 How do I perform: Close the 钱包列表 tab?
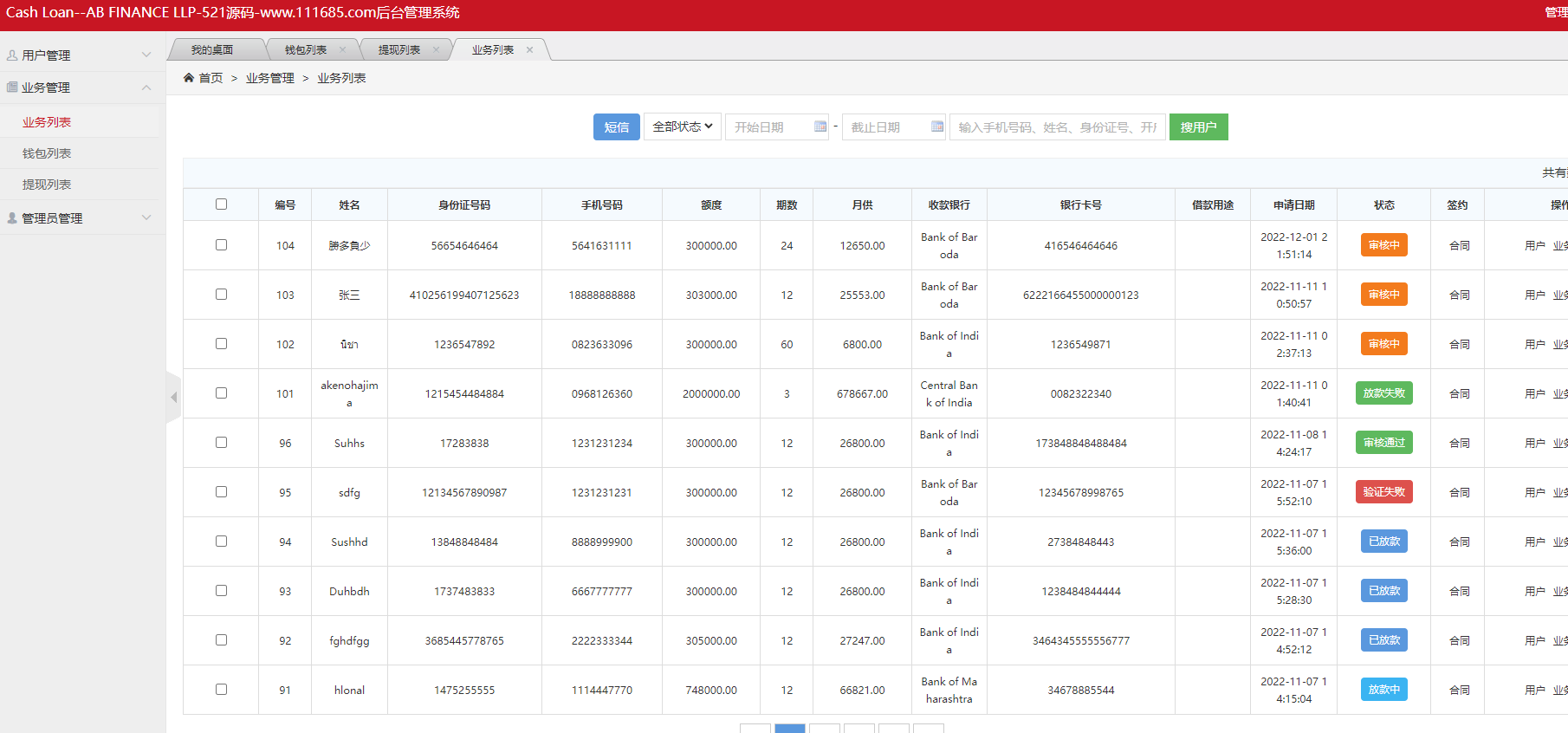[343, 50]
